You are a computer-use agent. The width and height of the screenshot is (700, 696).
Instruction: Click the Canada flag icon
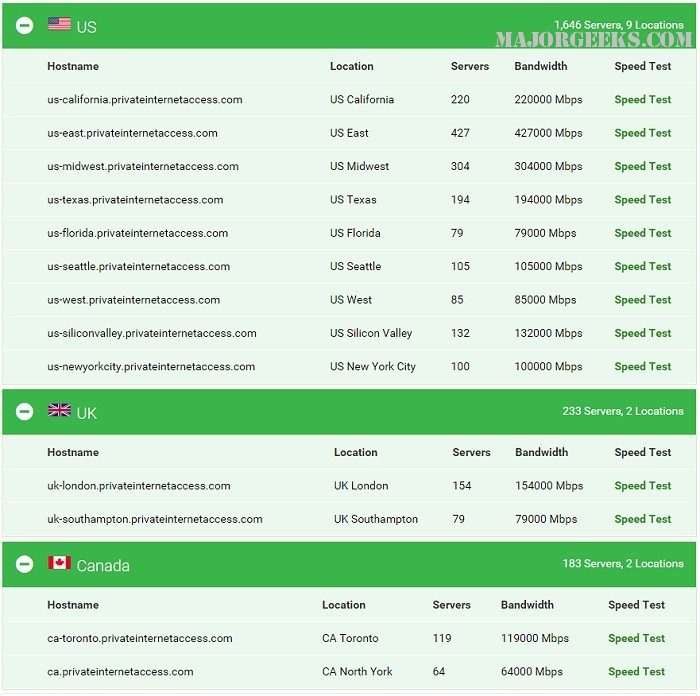click(x=59, y=563)
